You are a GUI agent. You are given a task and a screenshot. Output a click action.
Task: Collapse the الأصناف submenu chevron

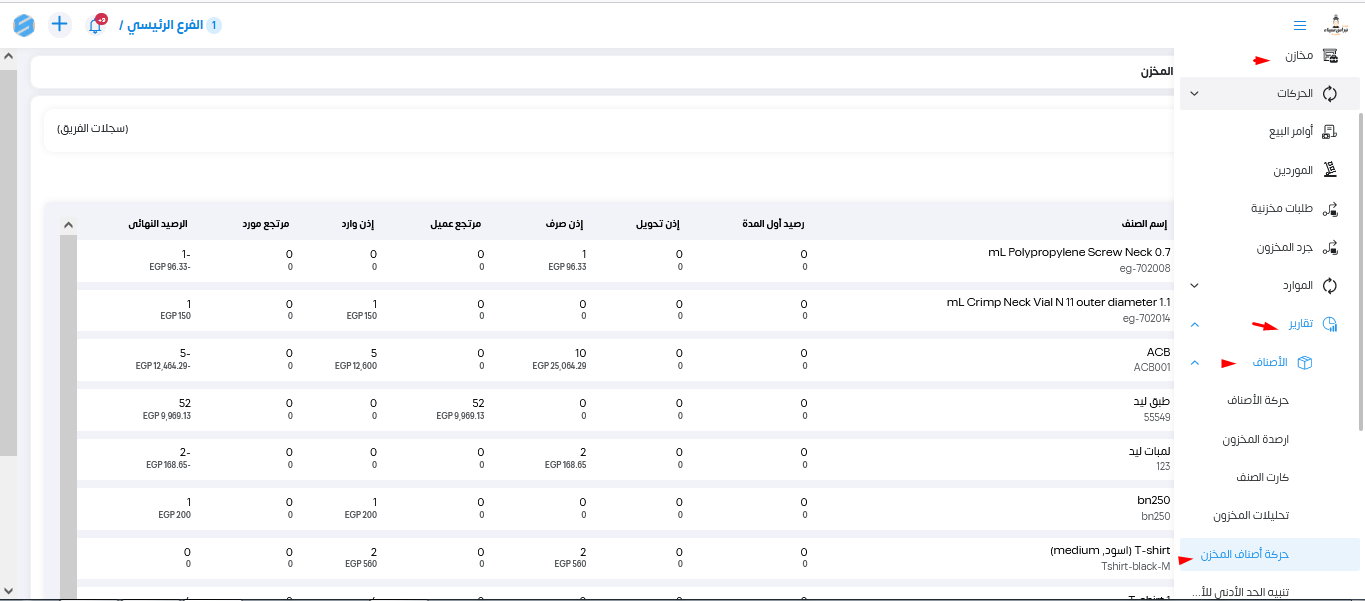pyautogui.click(x=1194, y=362)
